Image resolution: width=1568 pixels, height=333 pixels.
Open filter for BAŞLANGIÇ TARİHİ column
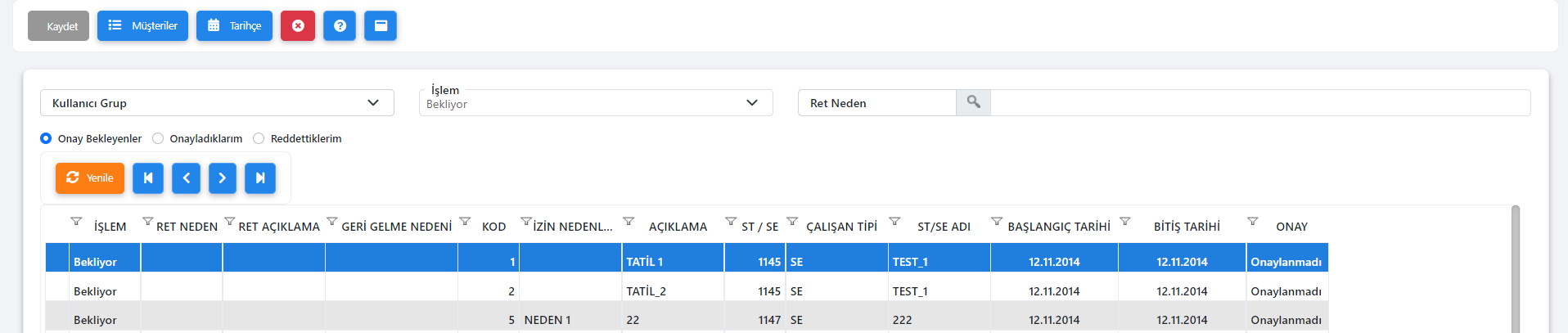pos(997,222)
